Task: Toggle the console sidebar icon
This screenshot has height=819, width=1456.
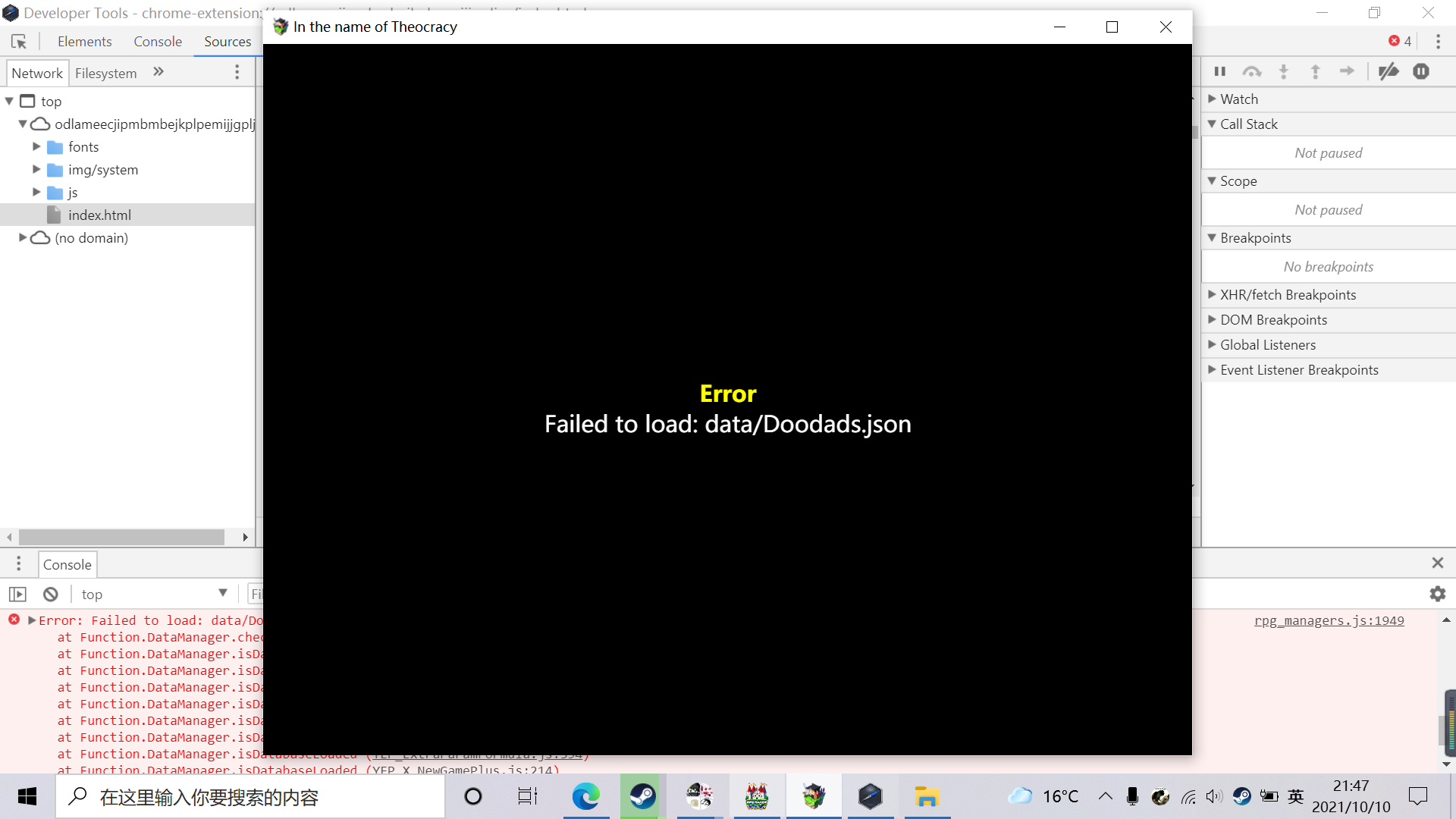Action: click(x=17, y=595)
